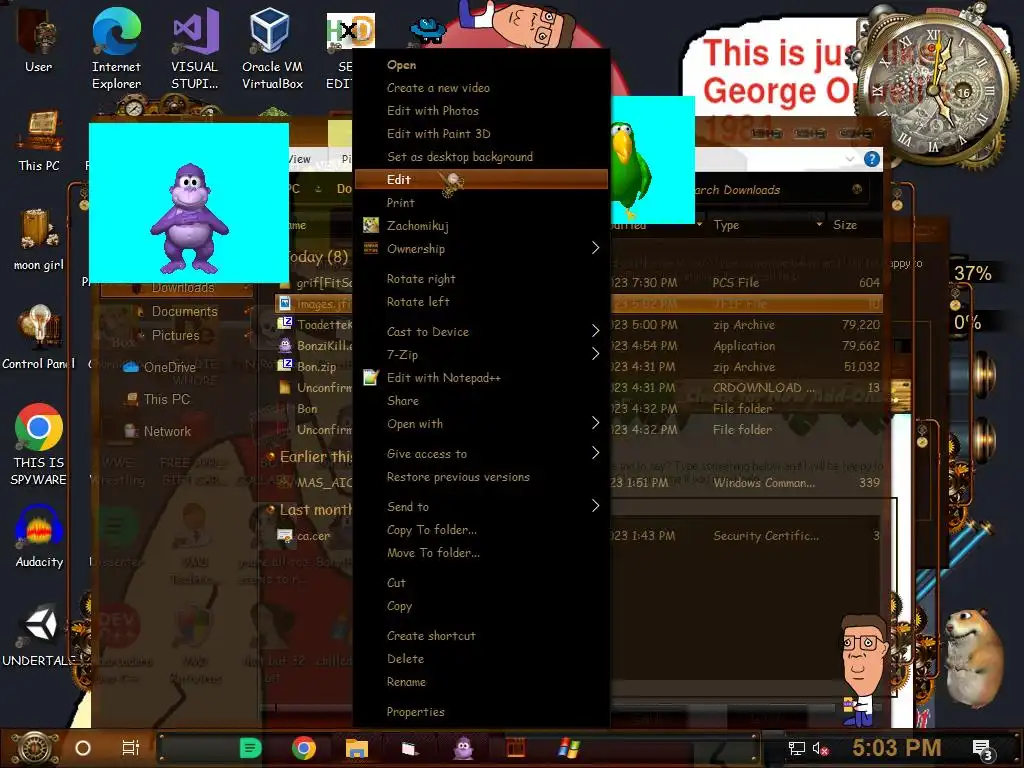Click the steampunk Start button
The image size is (1024, 768).
pos(34,748)
